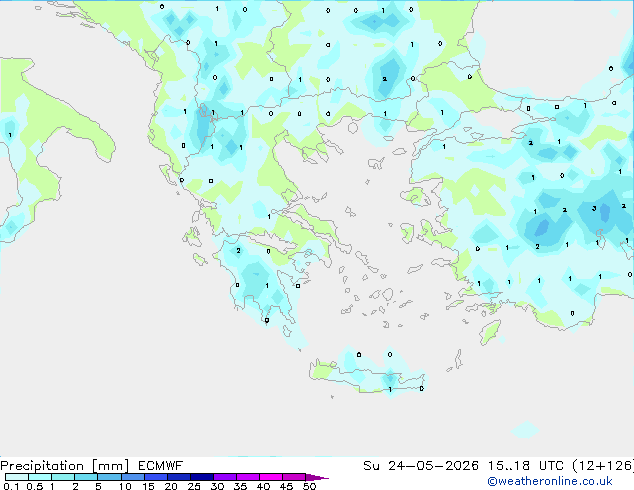Click the 'ECMWF' model label
634x490 pixels.
coord(161,466)
